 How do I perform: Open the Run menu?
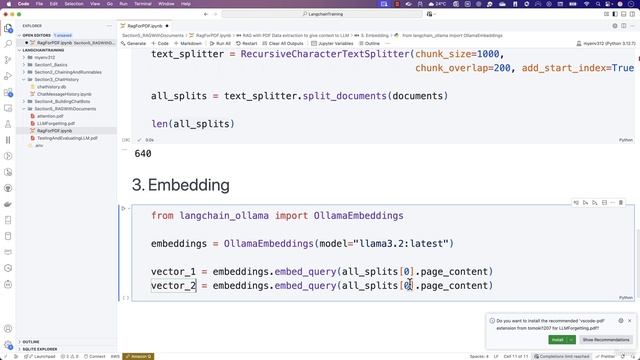point(123,4)
